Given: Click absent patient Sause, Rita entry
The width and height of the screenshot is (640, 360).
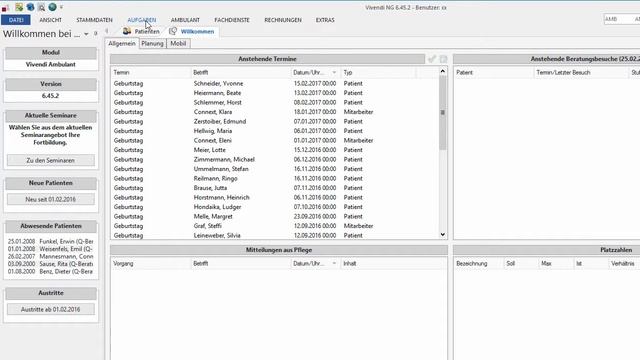Looking at the screenshot, I should coord(51,264).
